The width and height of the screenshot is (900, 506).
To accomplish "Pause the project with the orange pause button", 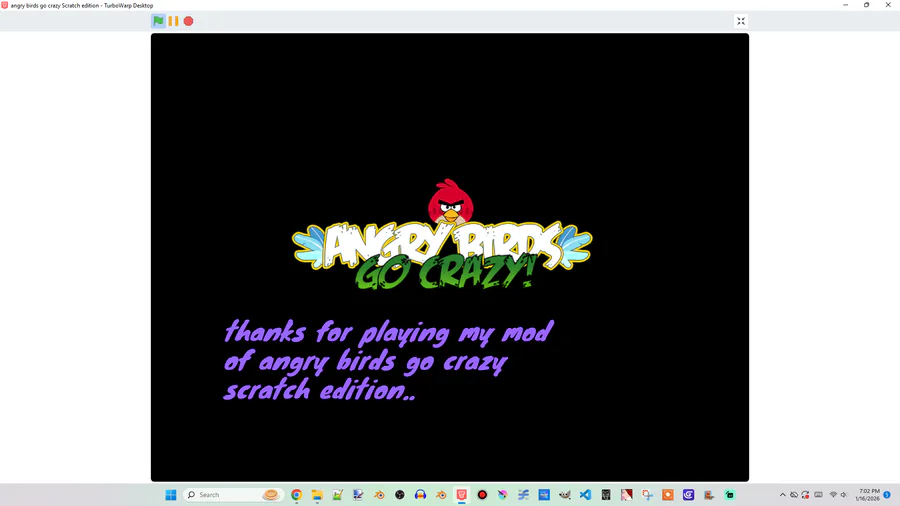I will [173, 21].
